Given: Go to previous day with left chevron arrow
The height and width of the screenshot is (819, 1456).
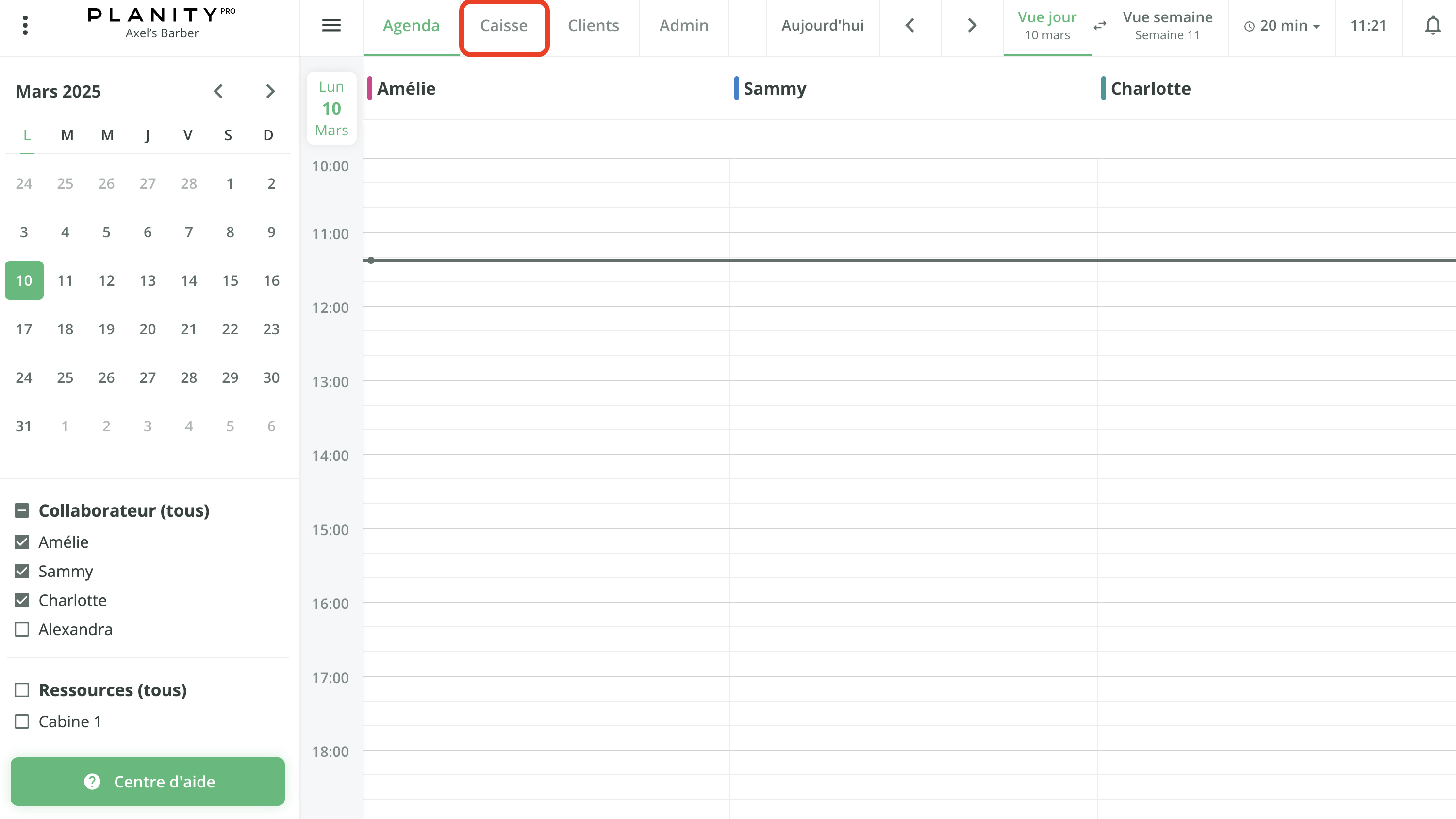Looking at the screenshot, I should point(910,25).
